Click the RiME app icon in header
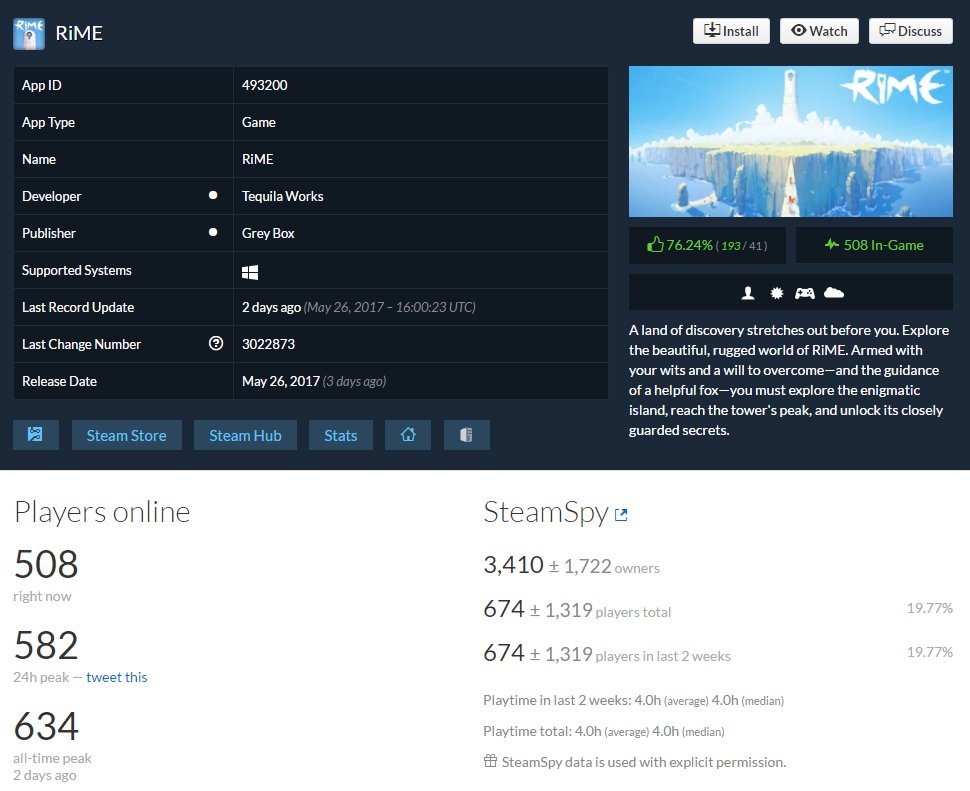 (28, 33)
